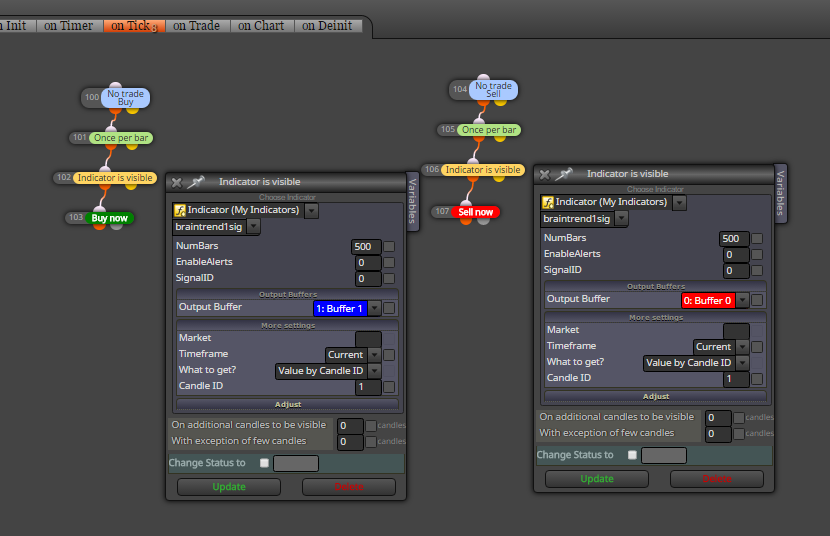
Task: Open left panel Timeframe Current dropdown
Action: pyautogui.click(x=374, y=355)
